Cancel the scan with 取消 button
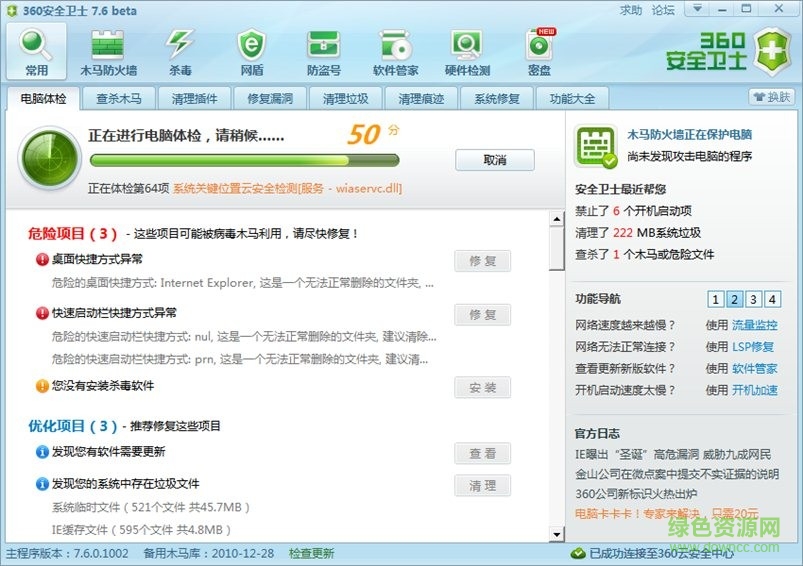The height and width of the screenshot is (566, 803). 495,160
